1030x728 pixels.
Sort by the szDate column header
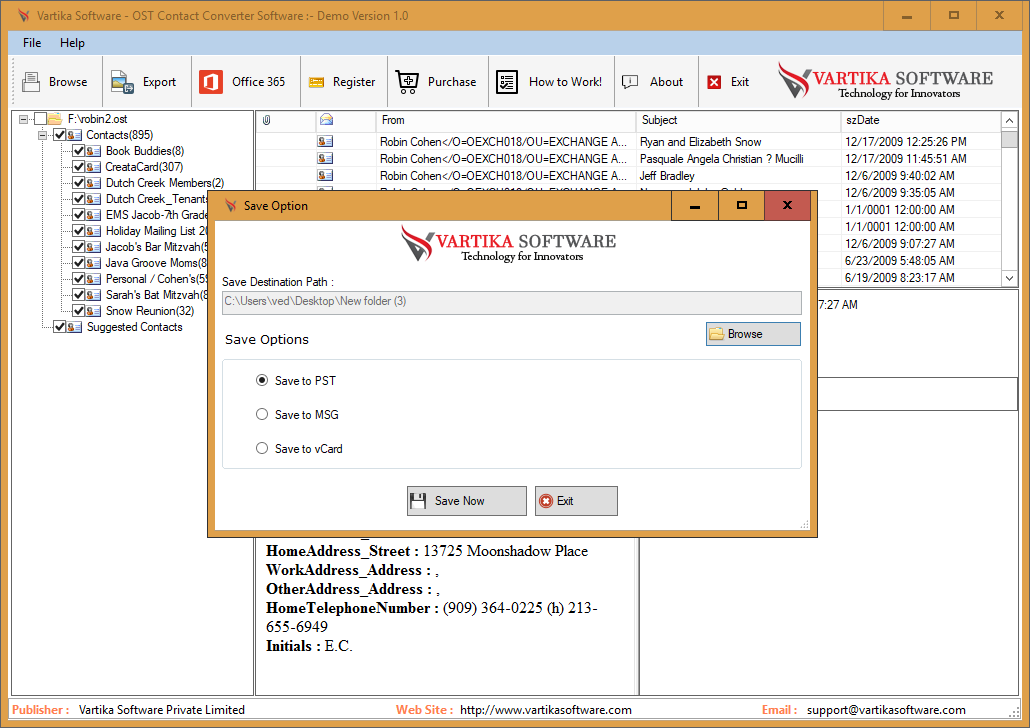tap(920, 120)
